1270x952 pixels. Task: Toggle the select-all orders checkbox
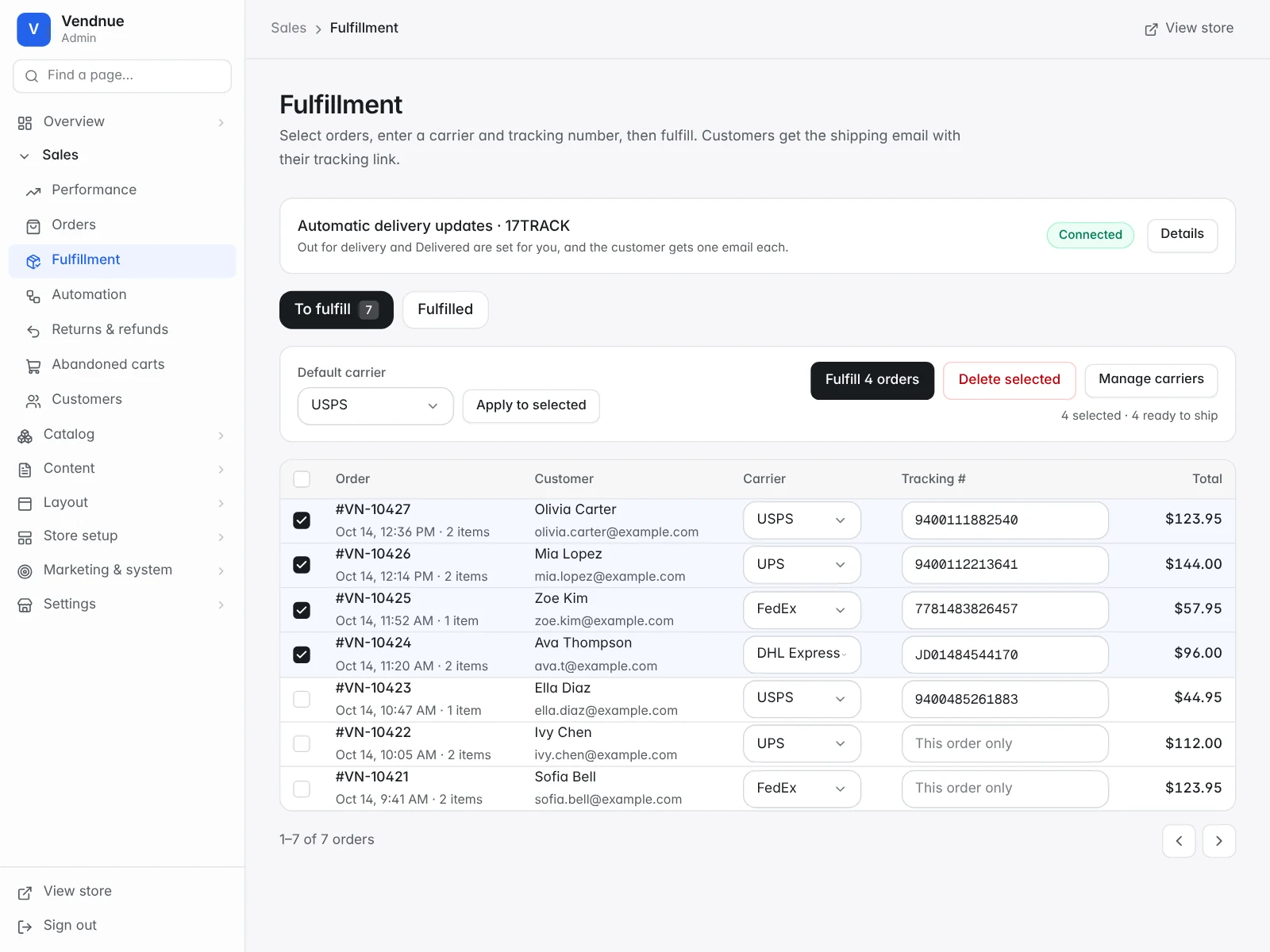coord(302,479)
